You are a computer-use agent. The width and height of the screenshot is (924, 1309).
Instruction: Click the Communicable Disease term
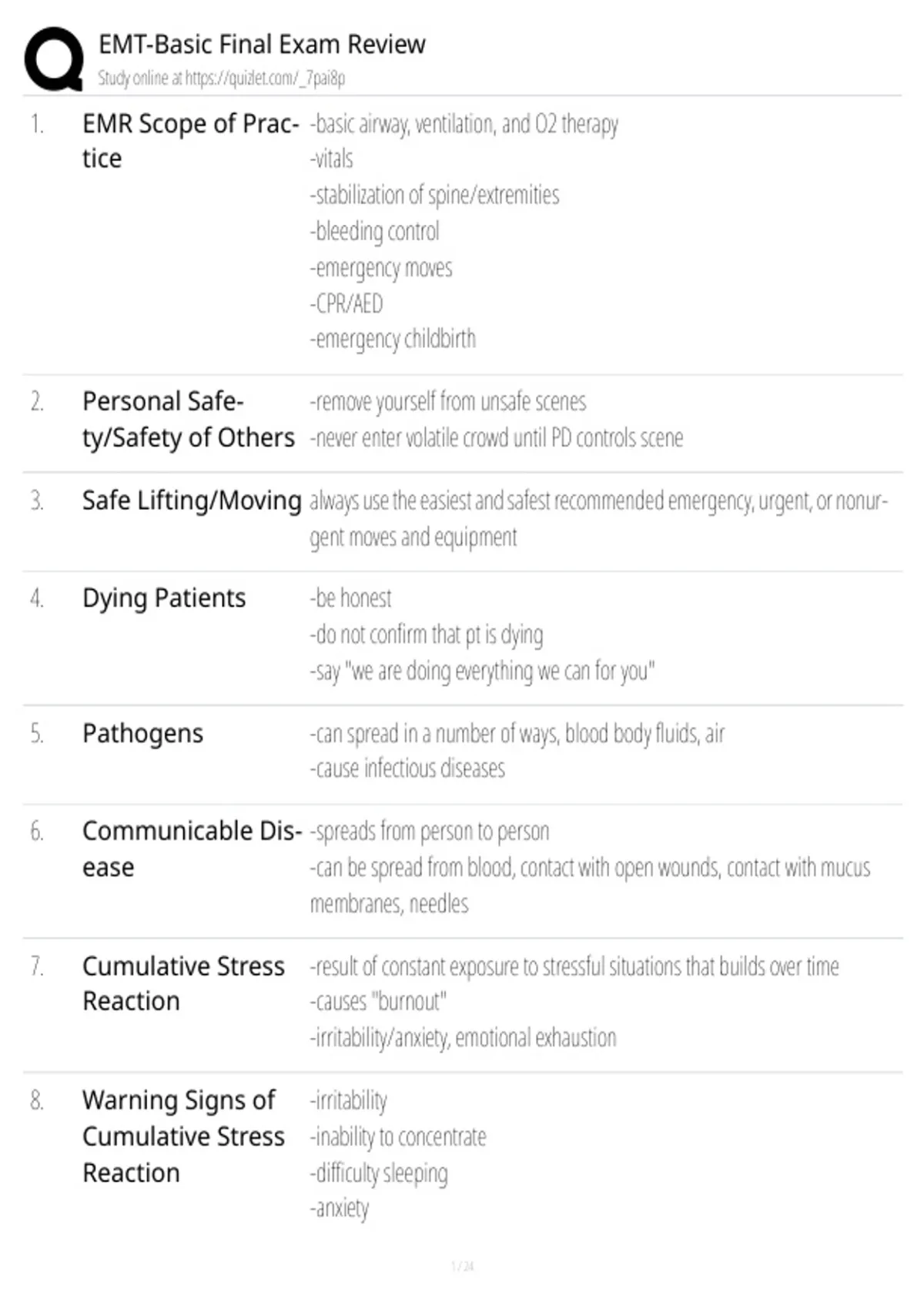[192, 849]
